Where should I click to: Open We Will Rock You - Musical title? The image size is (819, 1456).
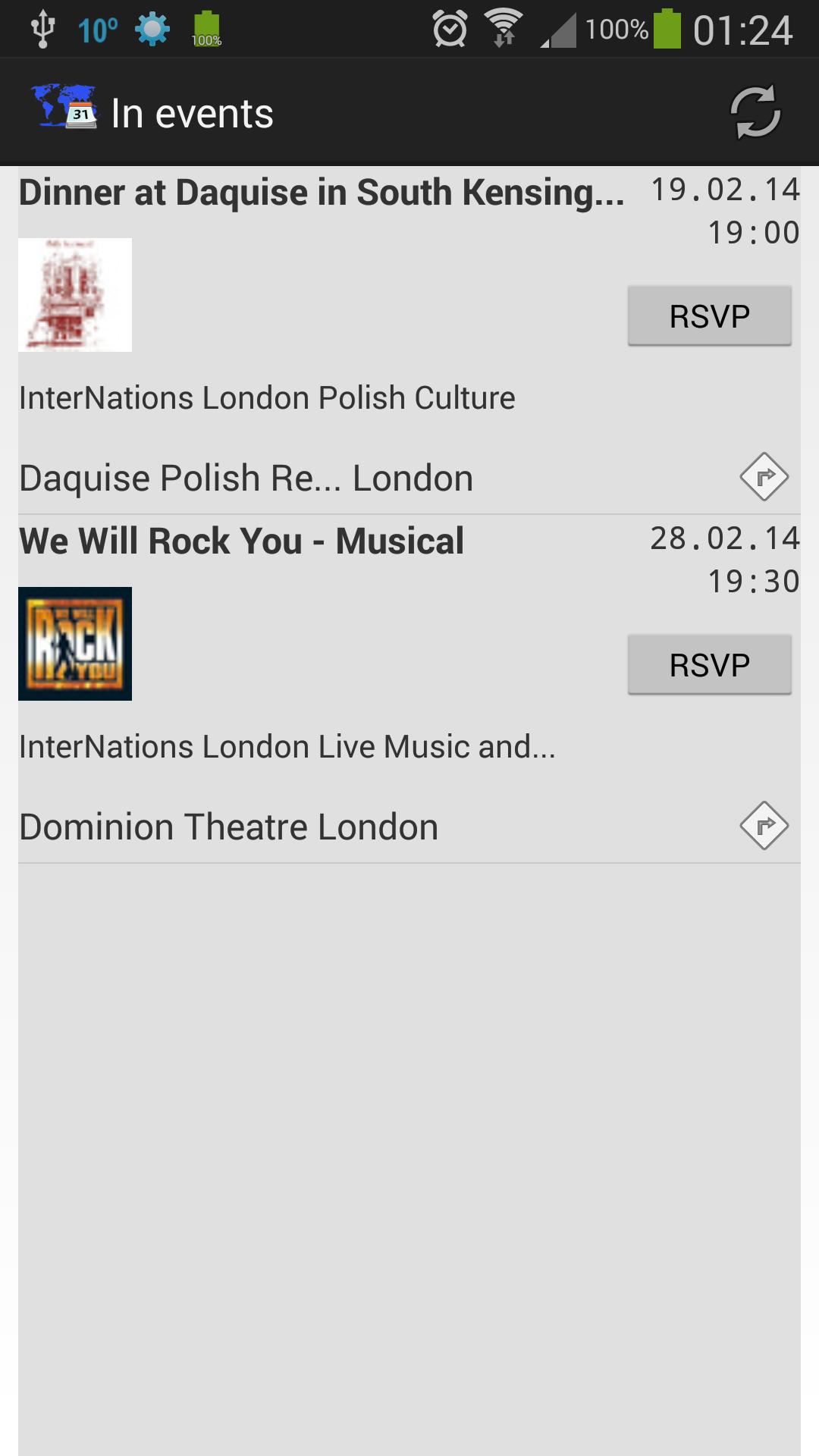click(x=241, y=541)
